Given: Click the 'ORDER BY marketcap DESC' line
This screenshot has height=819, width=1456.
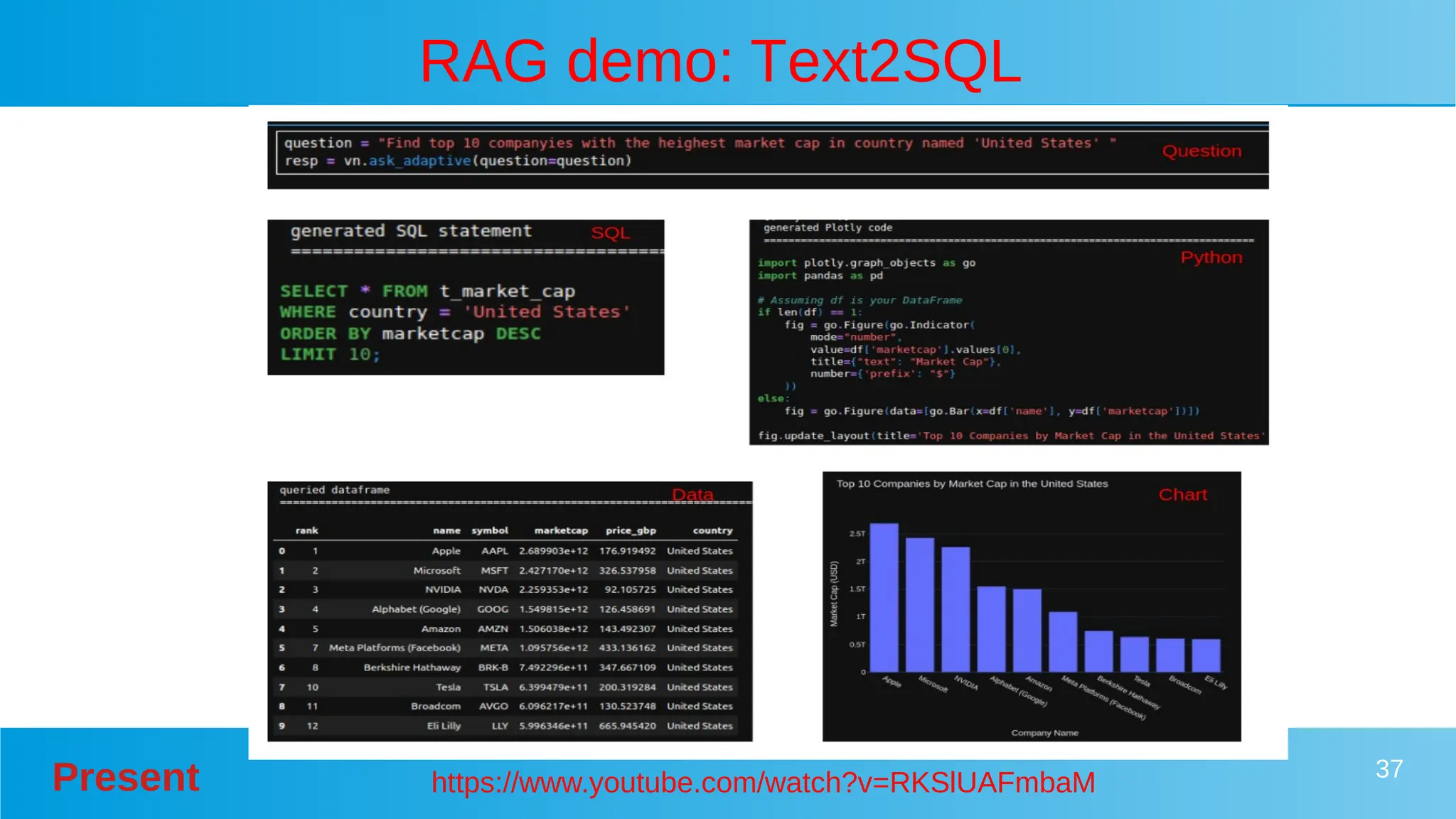Looking at the screenshot, I should coord(410,333).
